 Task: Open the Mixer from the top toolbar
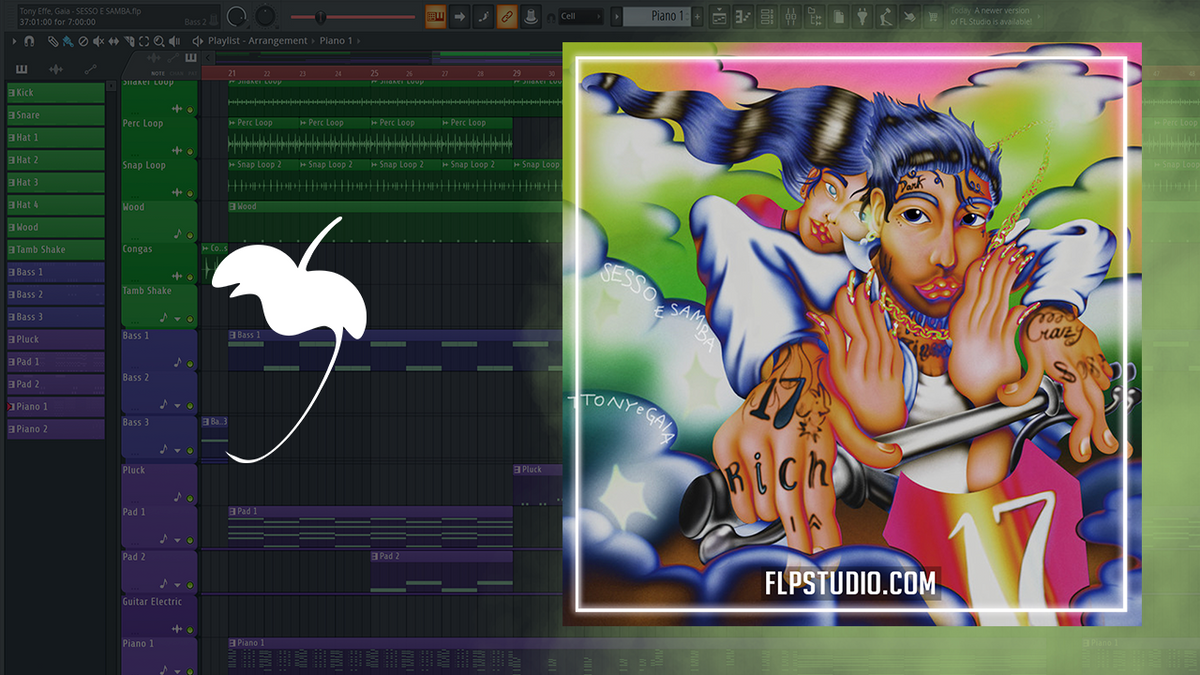pos(791,16)
